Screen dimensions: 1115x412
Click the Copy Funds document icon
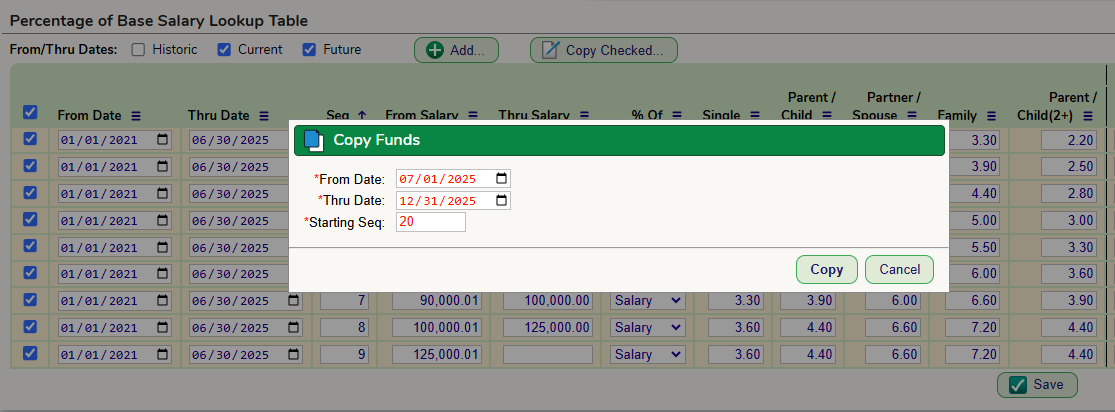click(313, 140)
